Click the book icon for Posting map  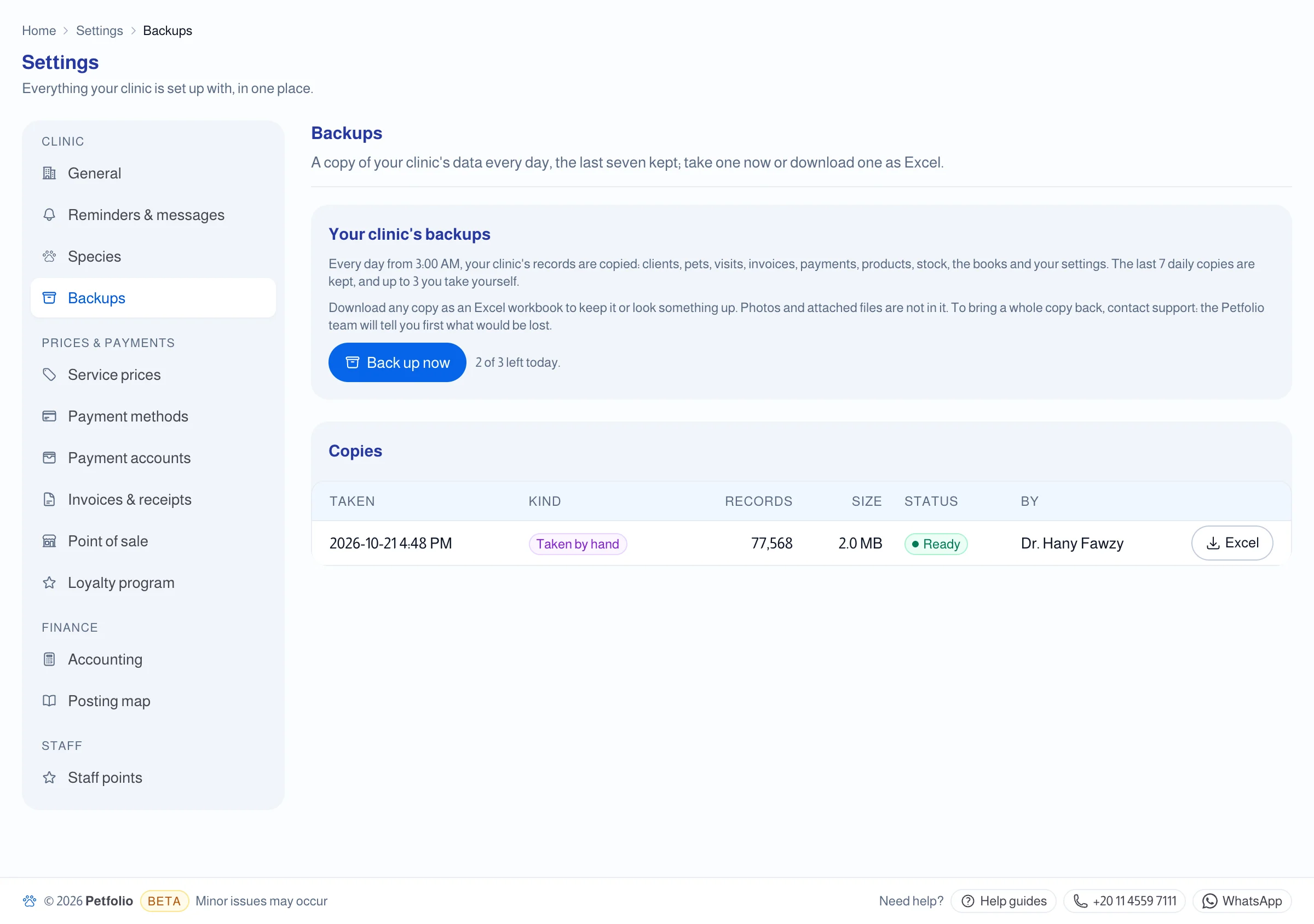pyautogui.click(x=49, y=701)
